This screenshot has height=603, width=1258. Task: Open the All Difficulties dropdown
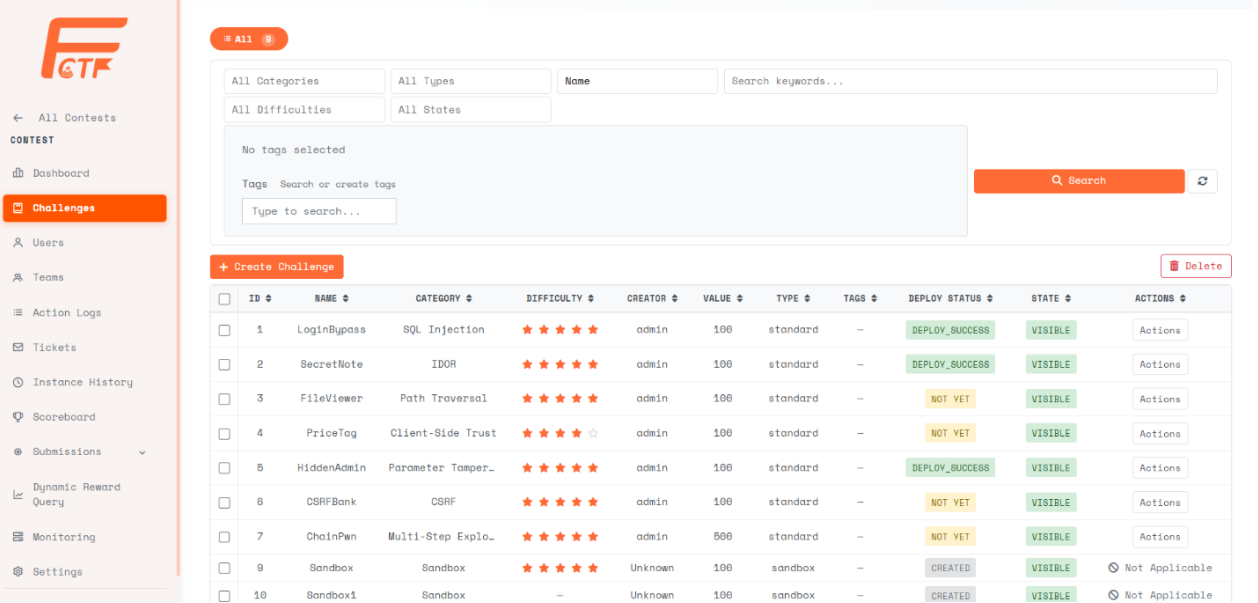[x=304, y=110]
